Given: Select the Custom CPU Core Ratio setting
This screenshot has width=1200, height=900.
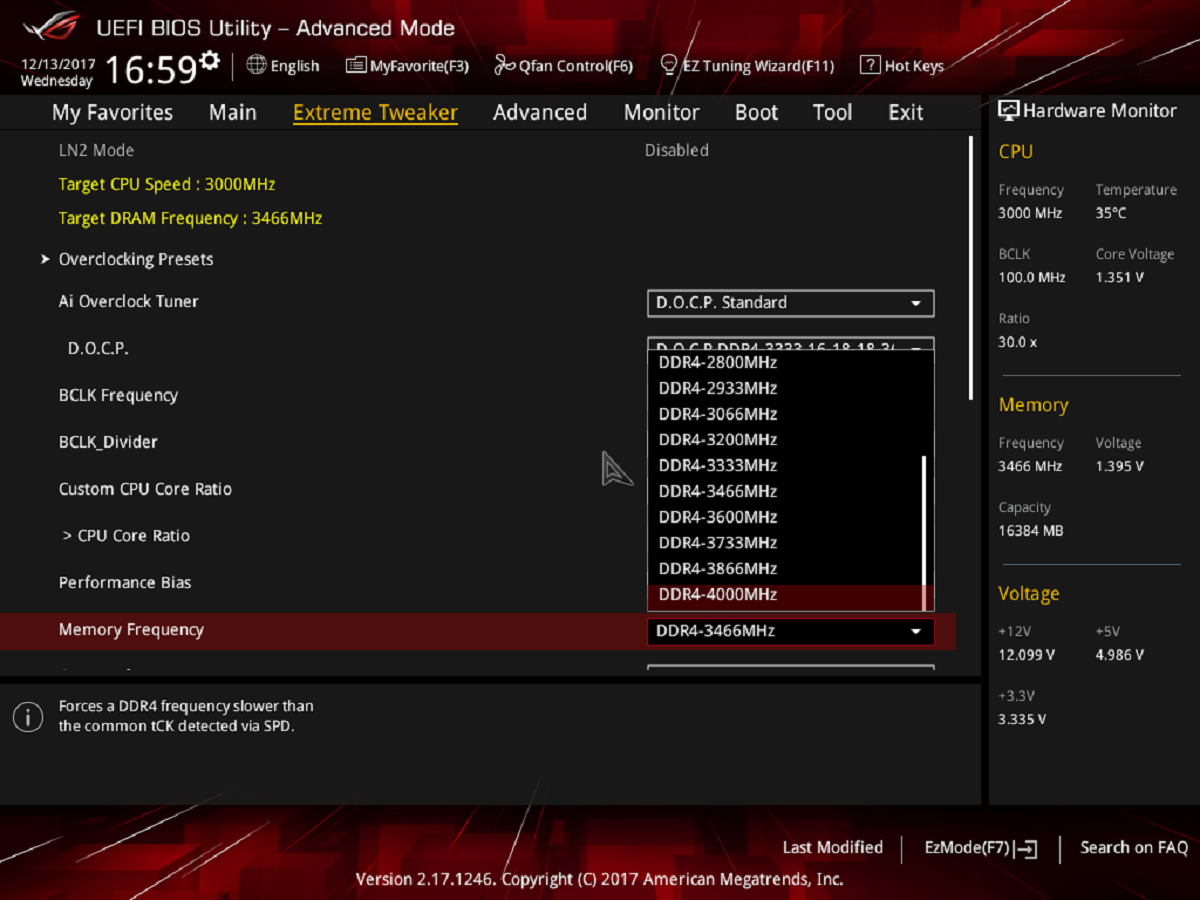Looking at the screenshot, I should [x=145, y=489].
